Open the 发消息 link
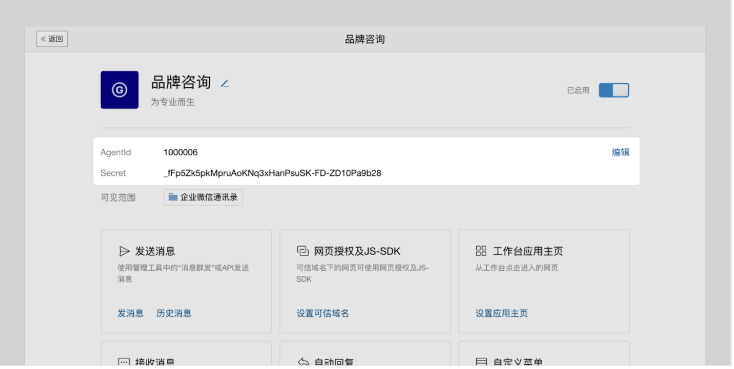 point(130,313)
